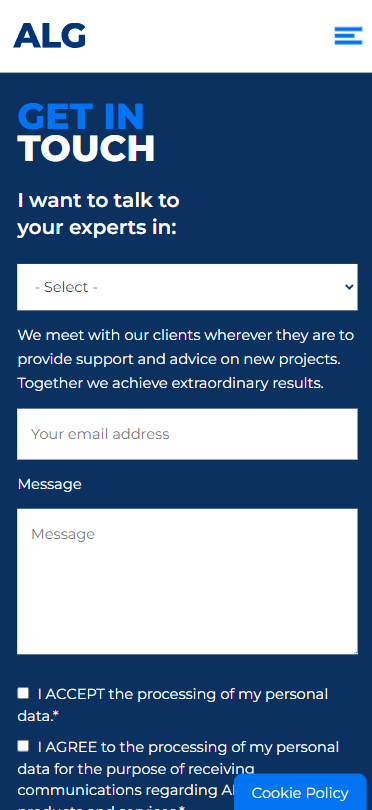This screenshot has width=372, height=810.
Task: Click the white 'TOUCH' heading
Action: point(86,148)
